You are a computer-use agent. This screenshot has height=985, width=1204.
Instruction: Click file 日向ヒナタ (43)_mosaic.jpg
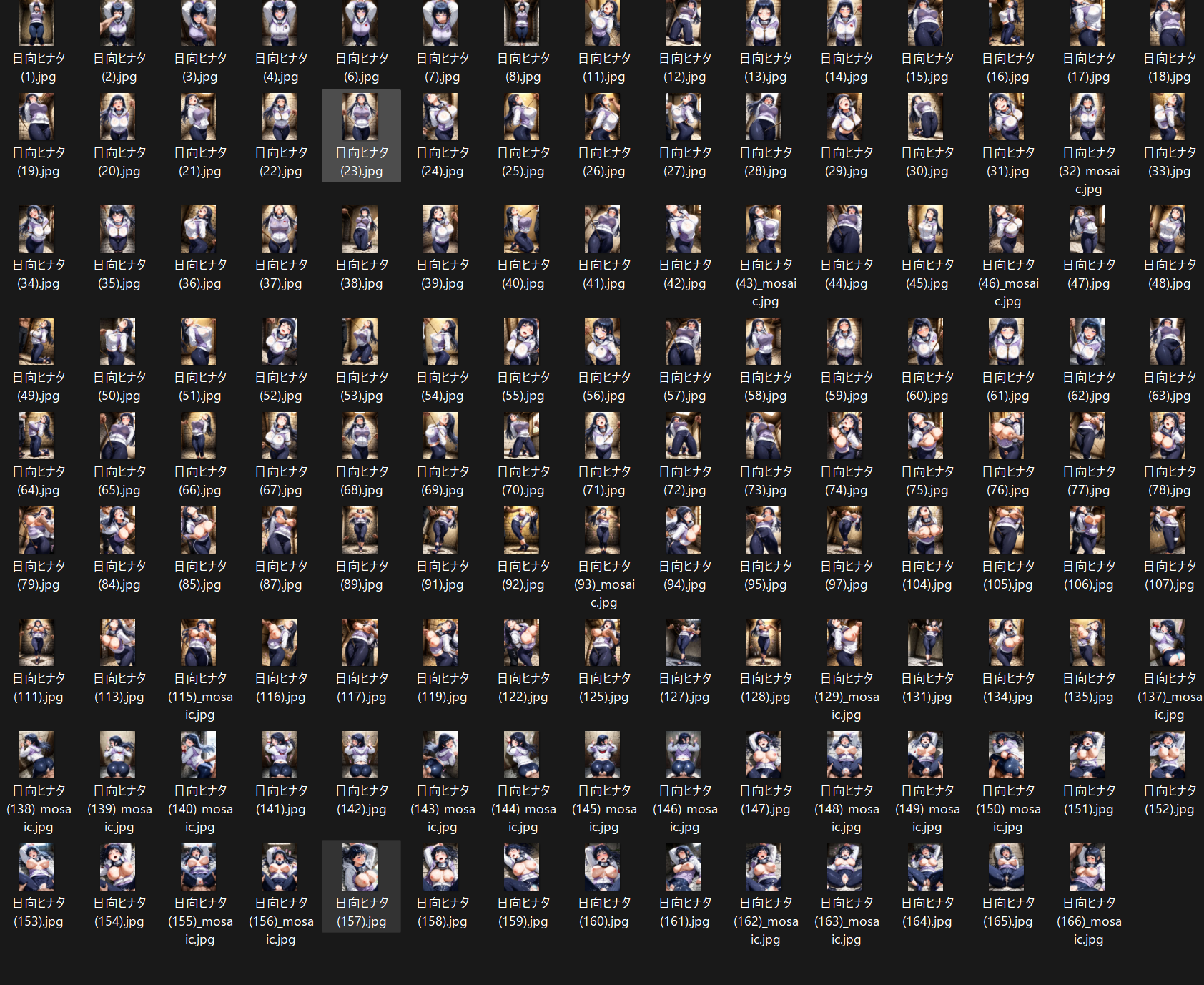click(x=765, y=258)
